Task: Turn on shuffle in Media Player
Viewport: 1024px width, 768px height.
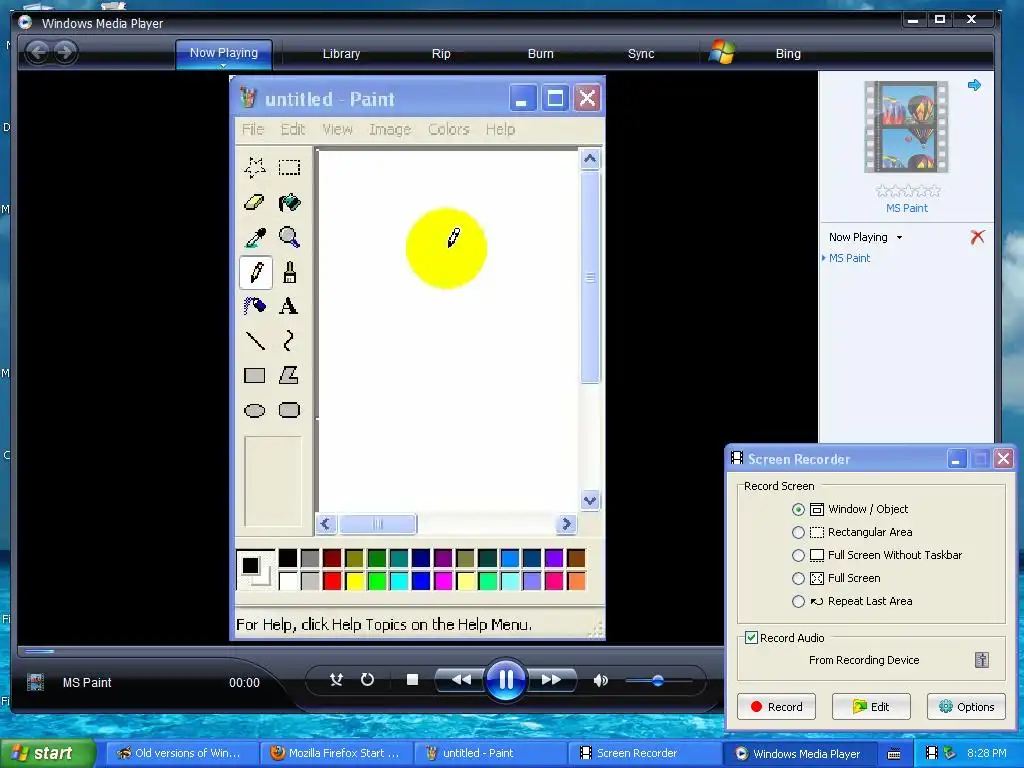Action: [x=336, y=680]
